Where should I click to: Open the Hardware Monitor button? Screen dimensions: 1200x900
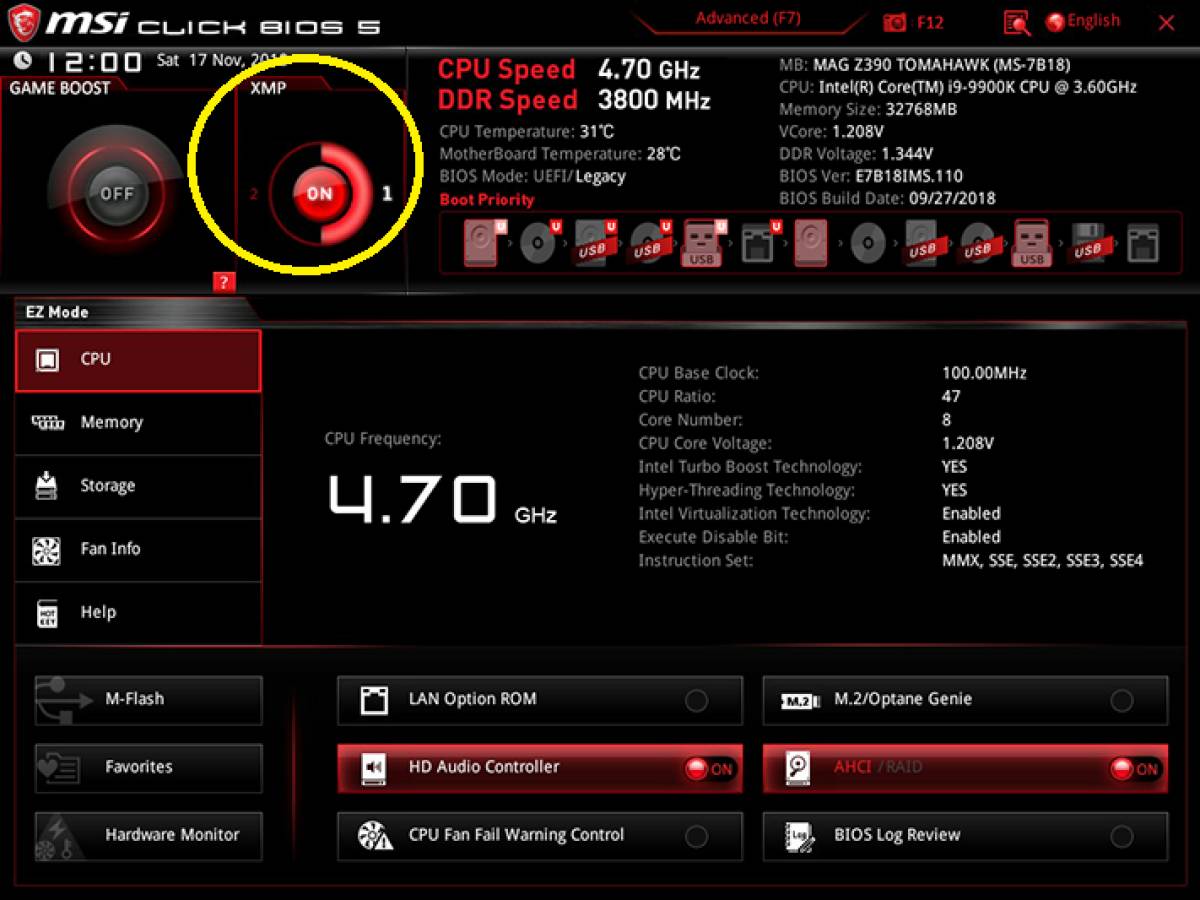148,835
